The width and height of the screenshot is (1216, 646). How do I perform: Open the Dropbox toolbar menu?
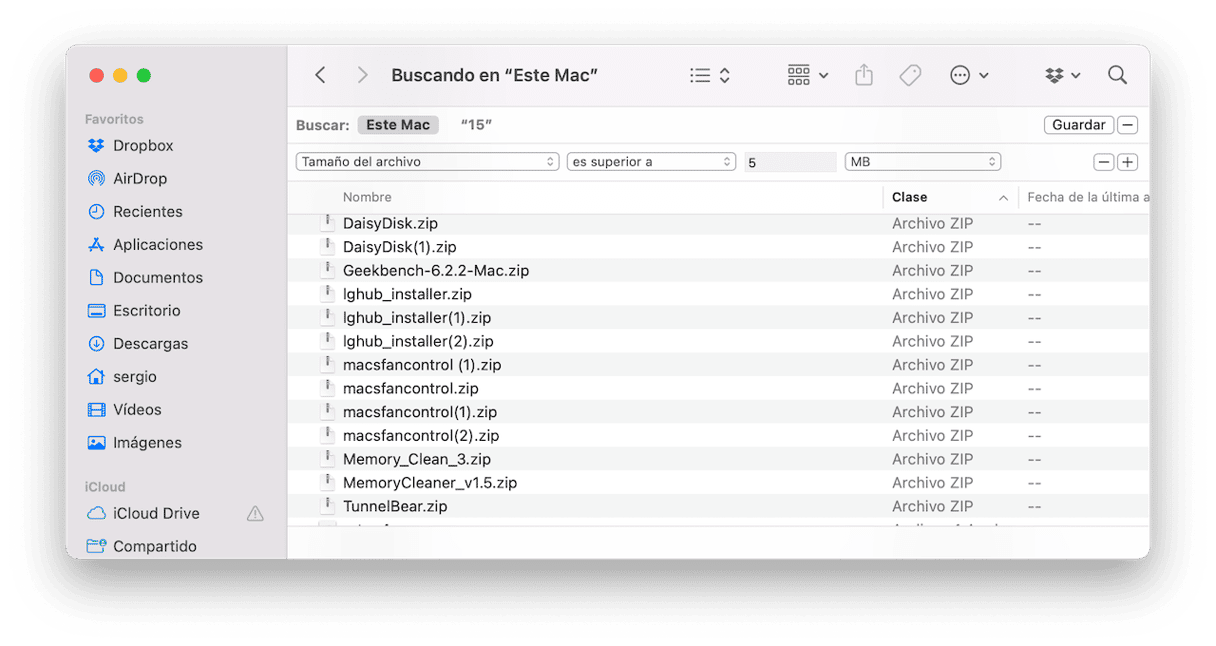click(x=1062, y=75)
